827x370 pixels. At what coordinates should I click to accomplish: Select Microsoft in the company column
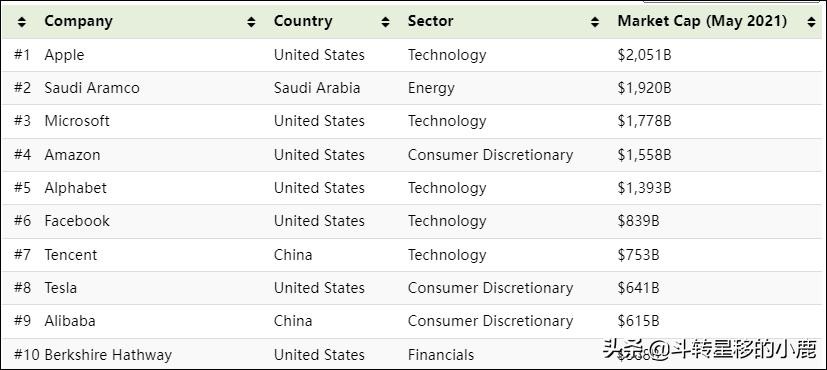pyautogui.click(x=77, y=121)
